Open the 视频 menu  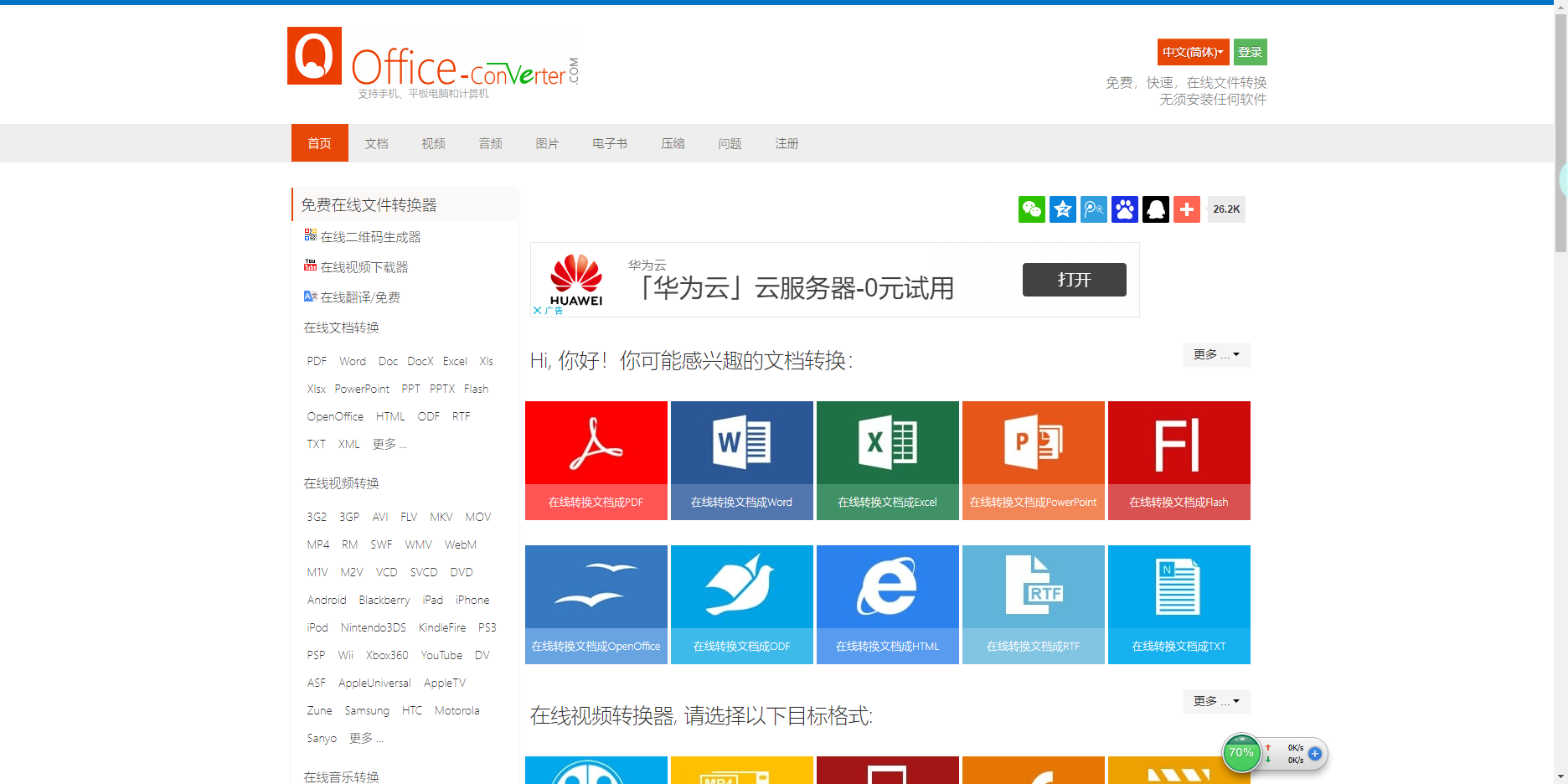434,143
